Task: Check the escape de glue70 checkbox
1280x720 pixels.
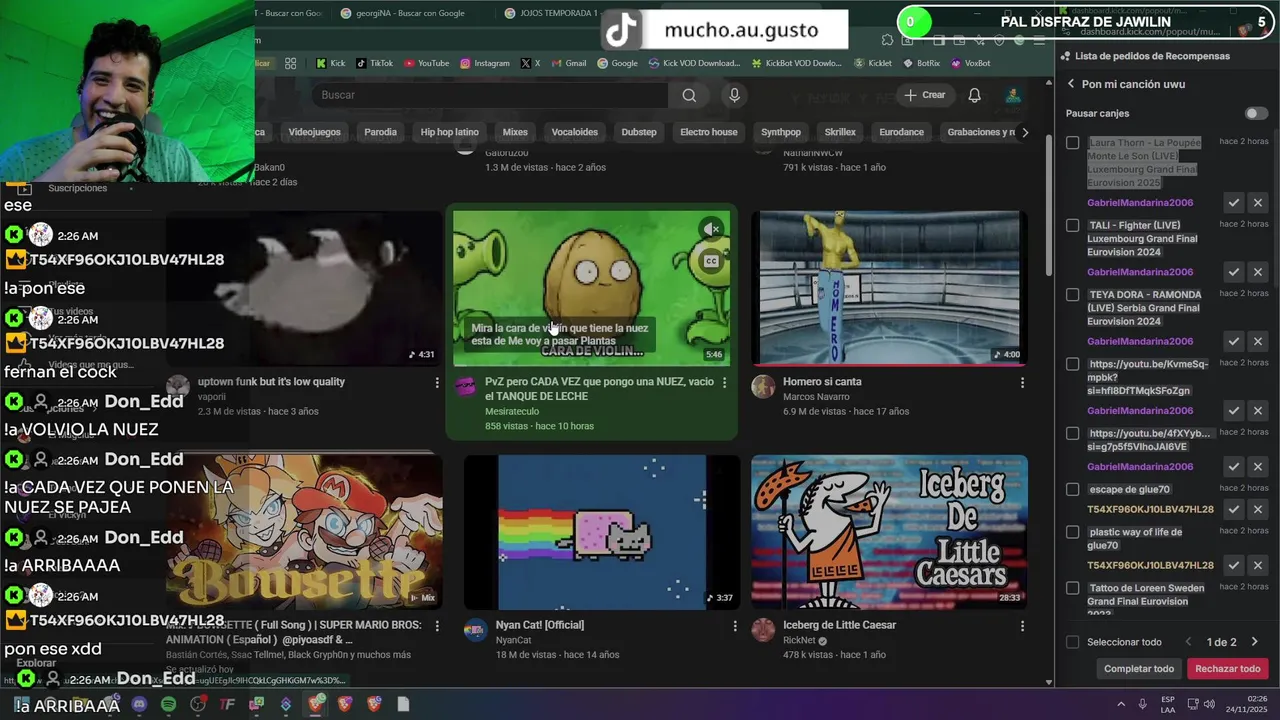Action: point(1072,489)
